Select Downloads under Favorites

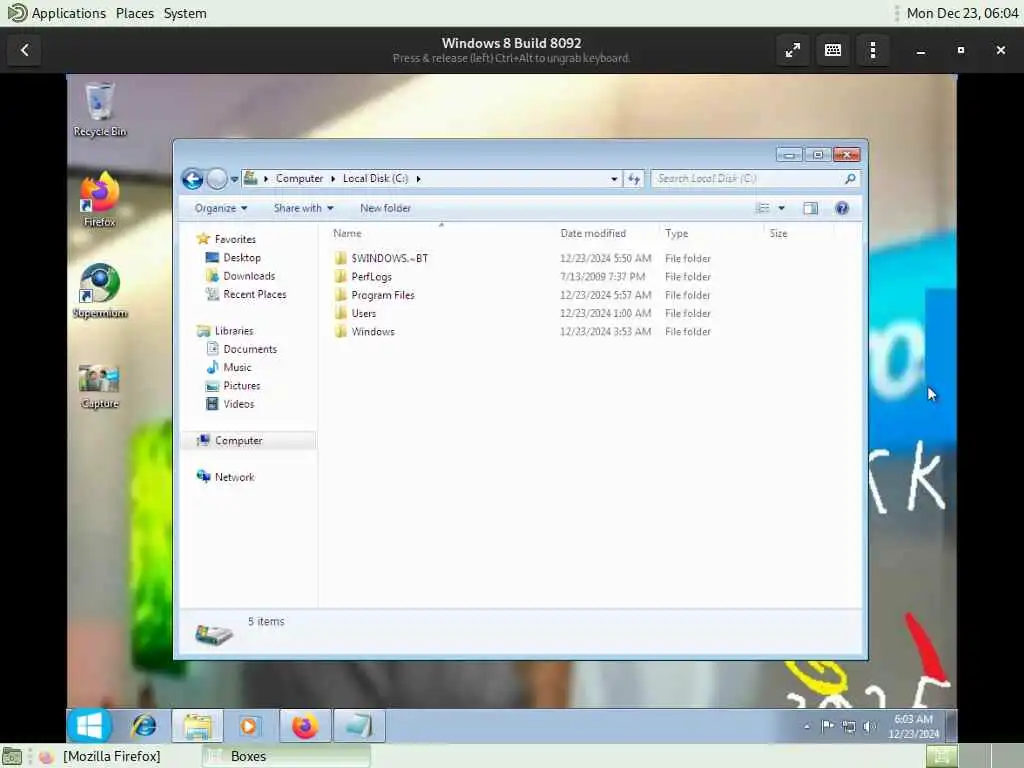point(249,276)
